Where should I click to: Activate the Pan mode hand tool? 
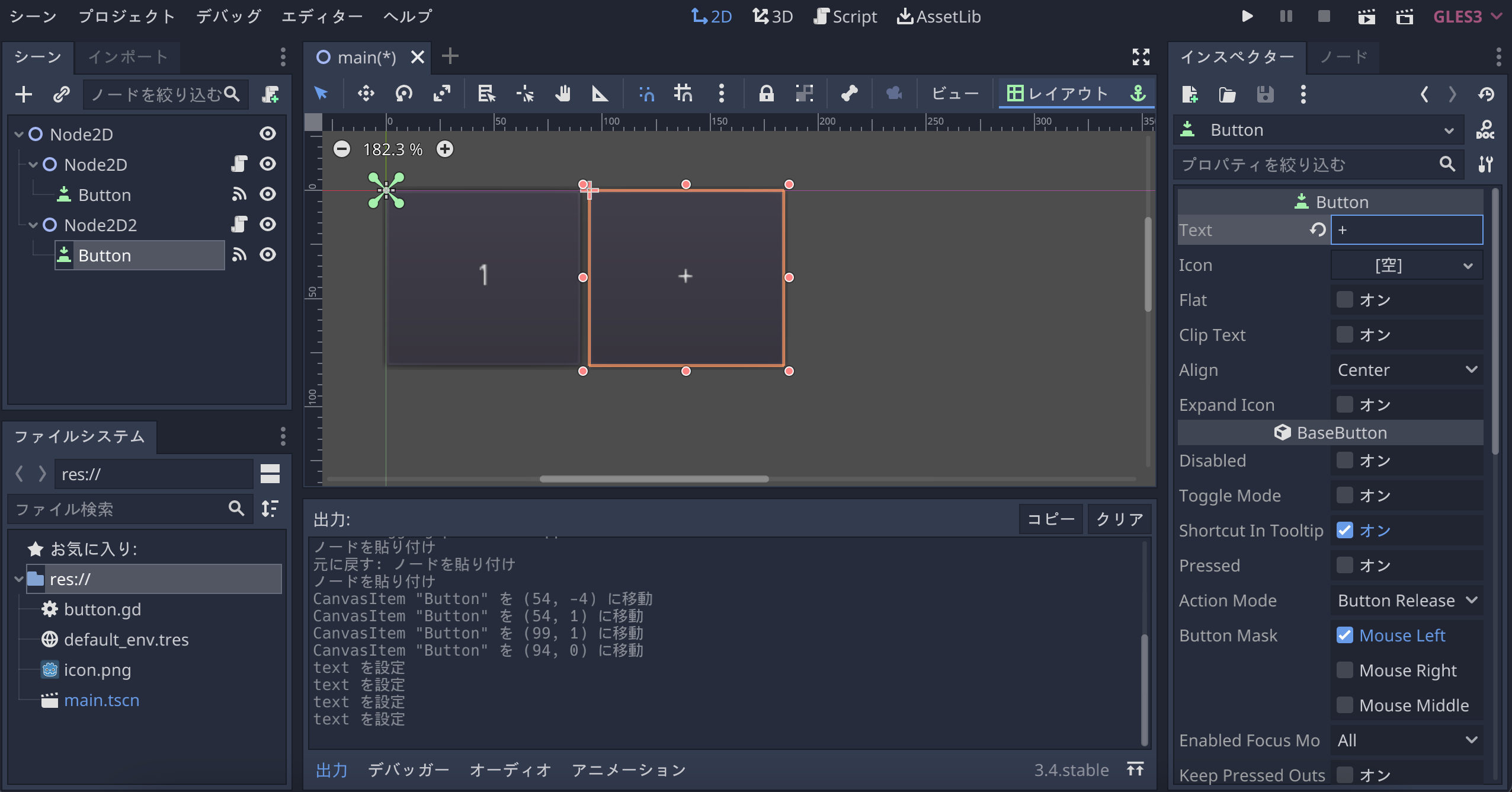pos(562,94)
